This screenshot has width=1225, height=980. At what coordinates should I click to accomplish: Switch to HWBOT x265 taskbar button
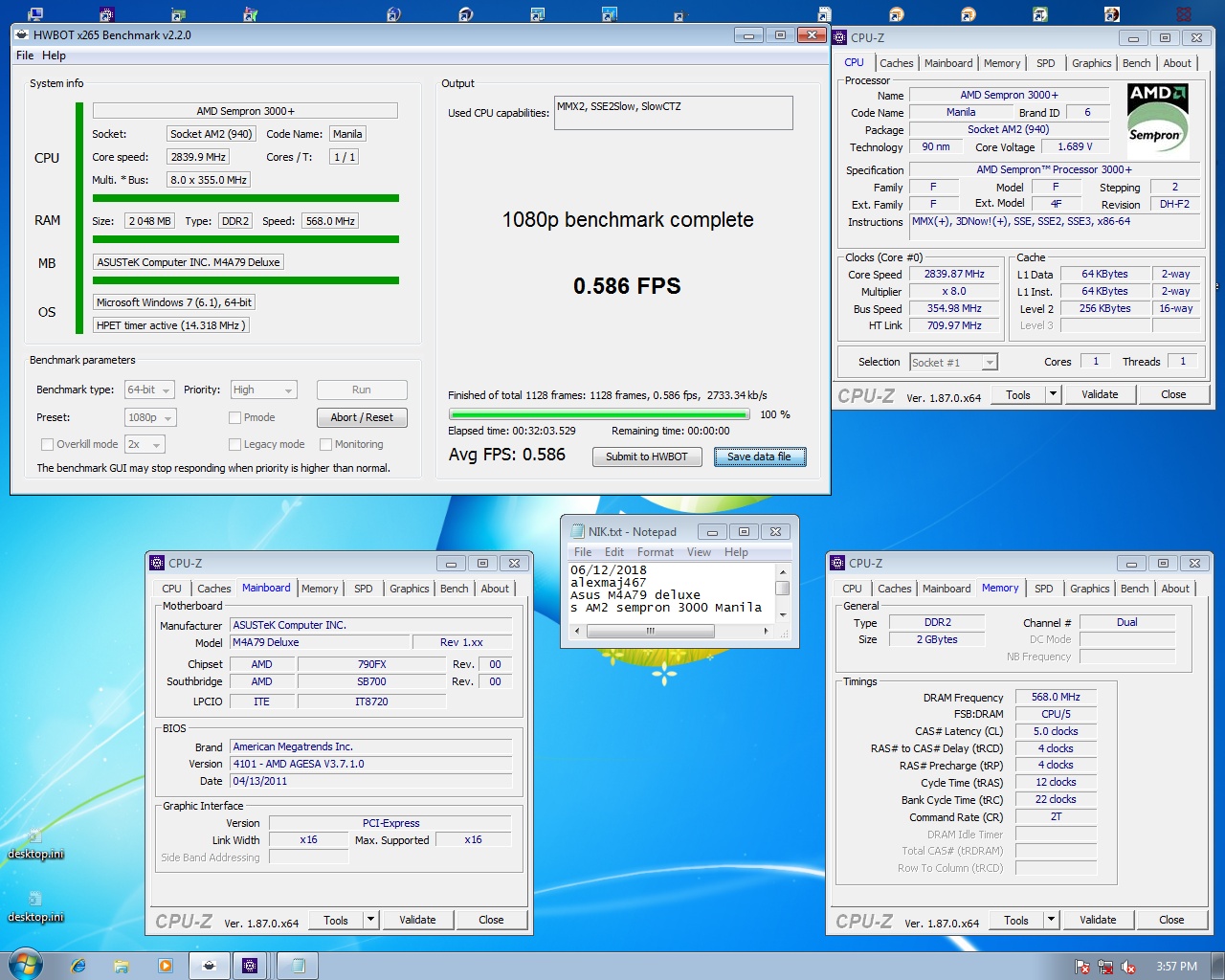(209, 966)
